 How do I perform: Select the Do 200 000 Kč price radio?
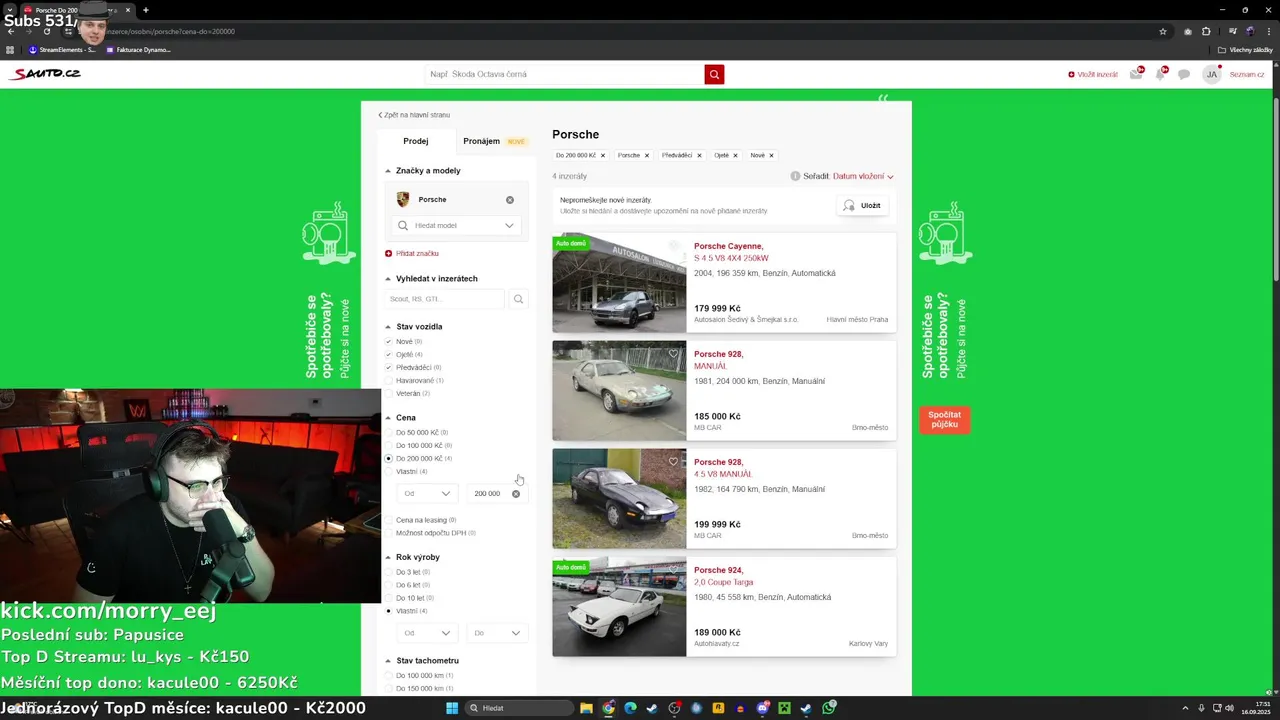pos(389,459)
